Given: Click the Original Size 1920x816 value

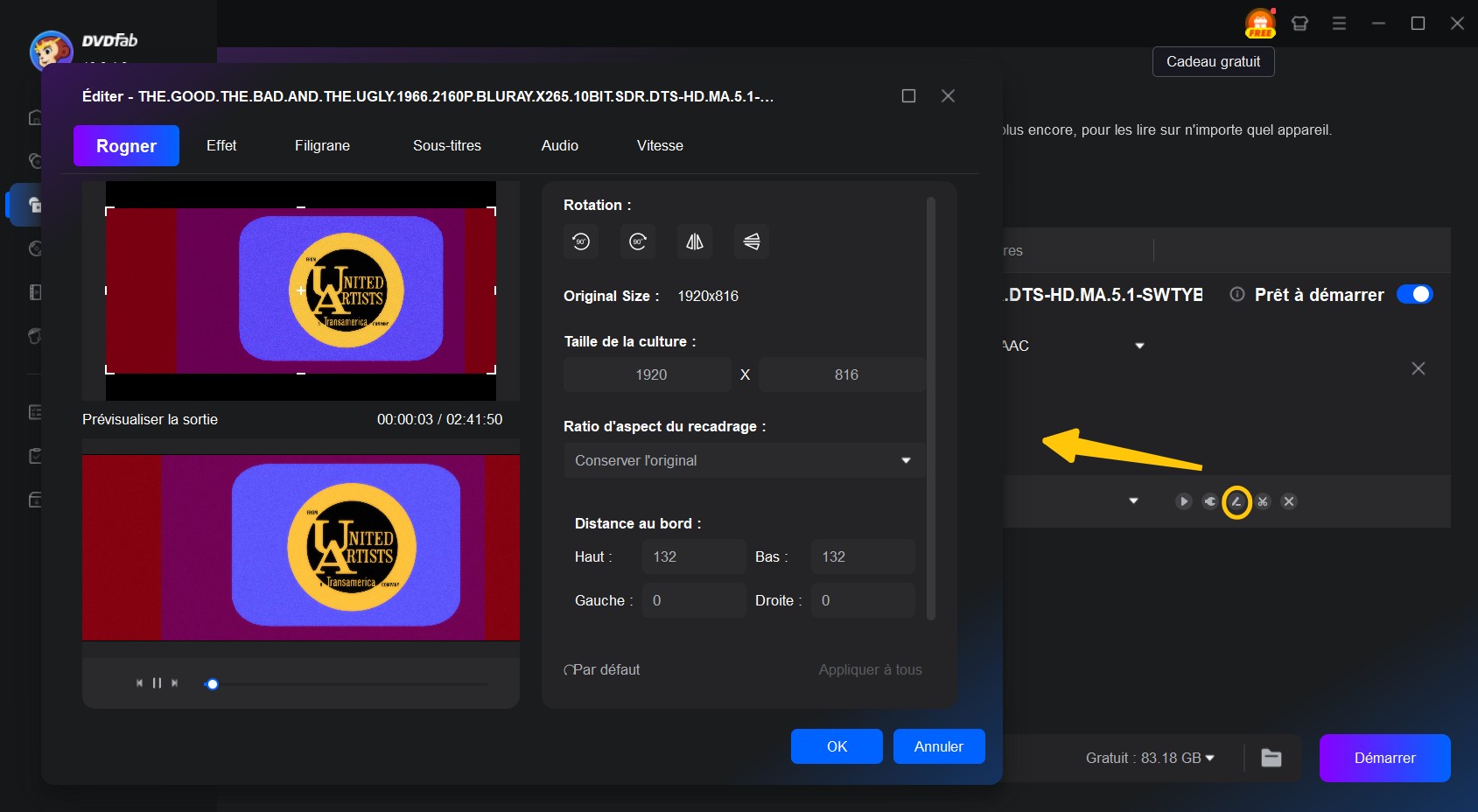Looking at the screenshot, I should (x=708, y=296).
